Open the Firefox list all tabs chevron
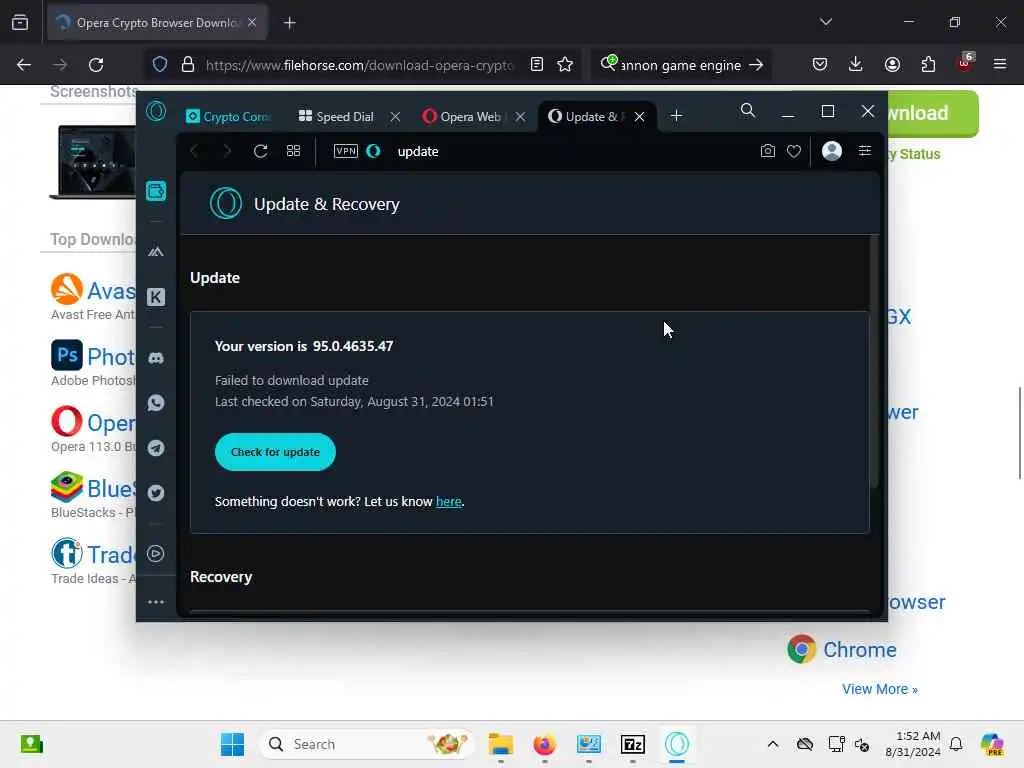 826,22
